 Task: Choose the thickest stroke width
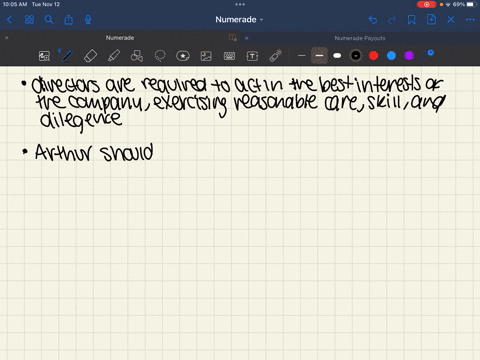pos(337,55)
